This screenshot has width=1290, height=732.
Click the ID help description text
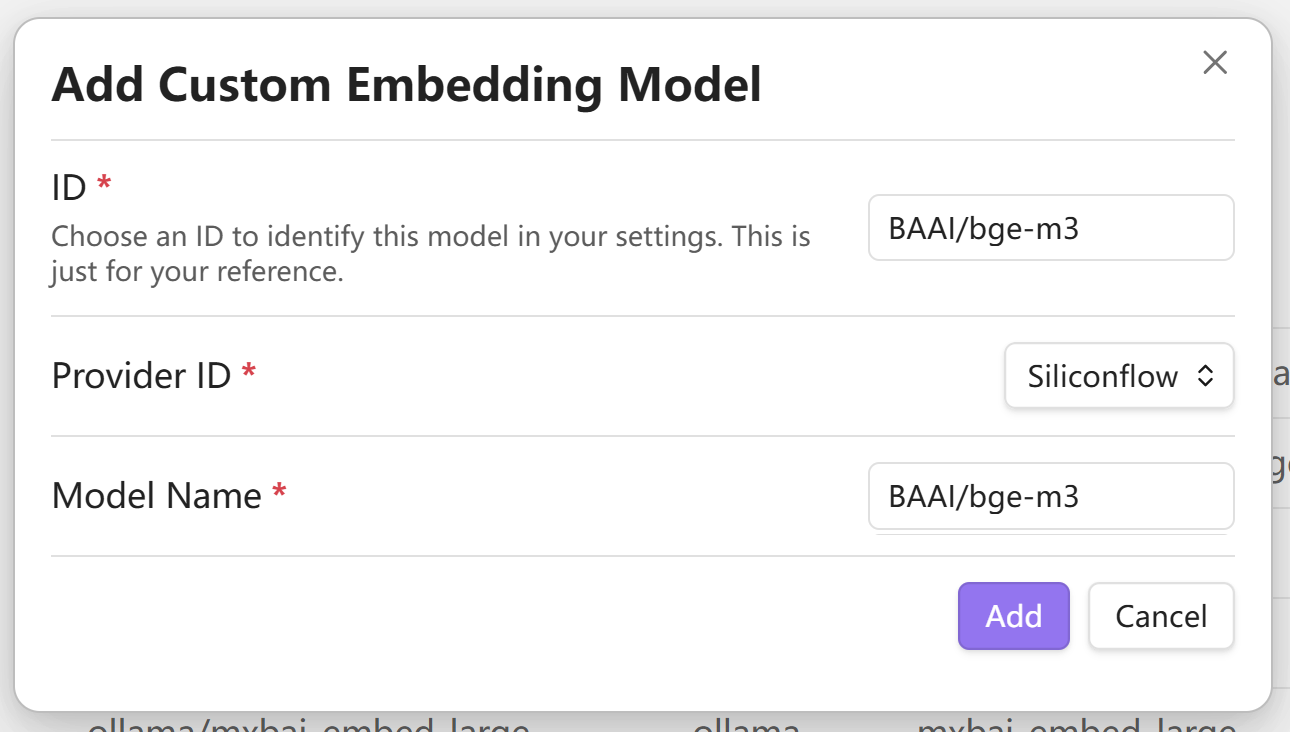pos(430,254)
